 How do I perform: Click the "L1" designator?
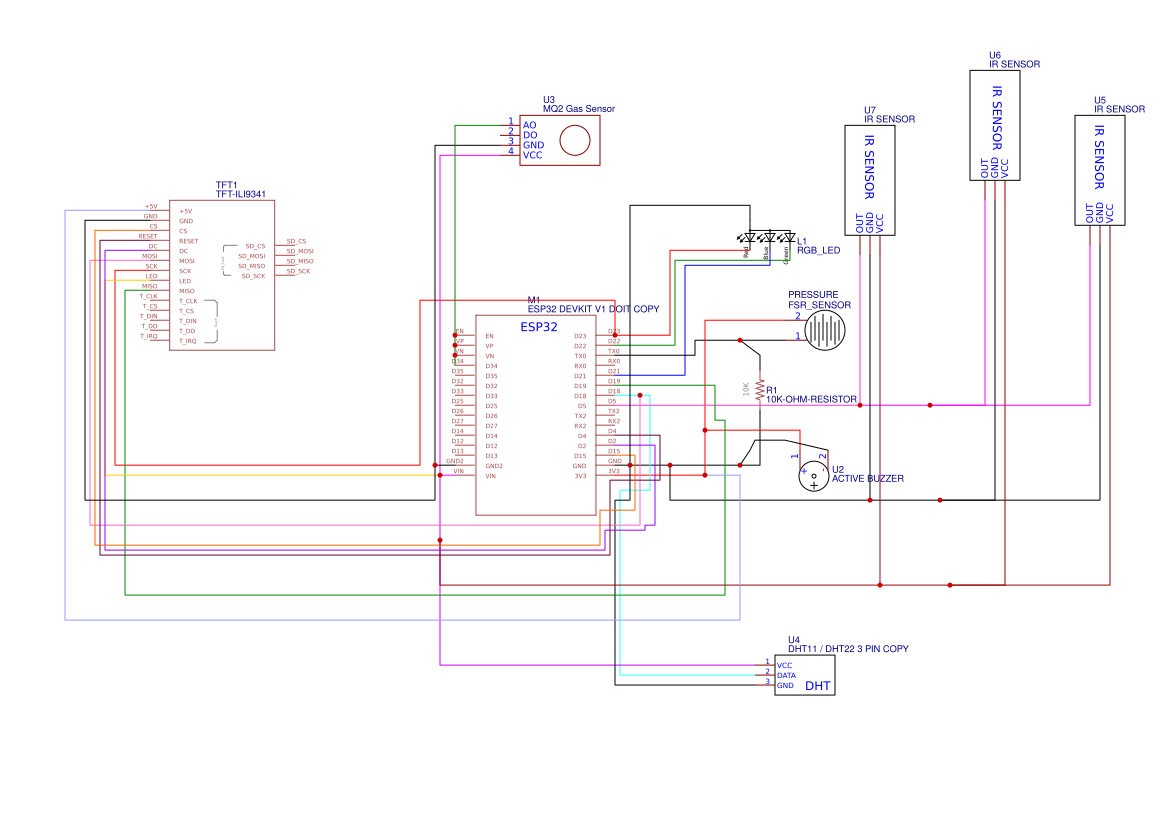(x=802, y=241)
